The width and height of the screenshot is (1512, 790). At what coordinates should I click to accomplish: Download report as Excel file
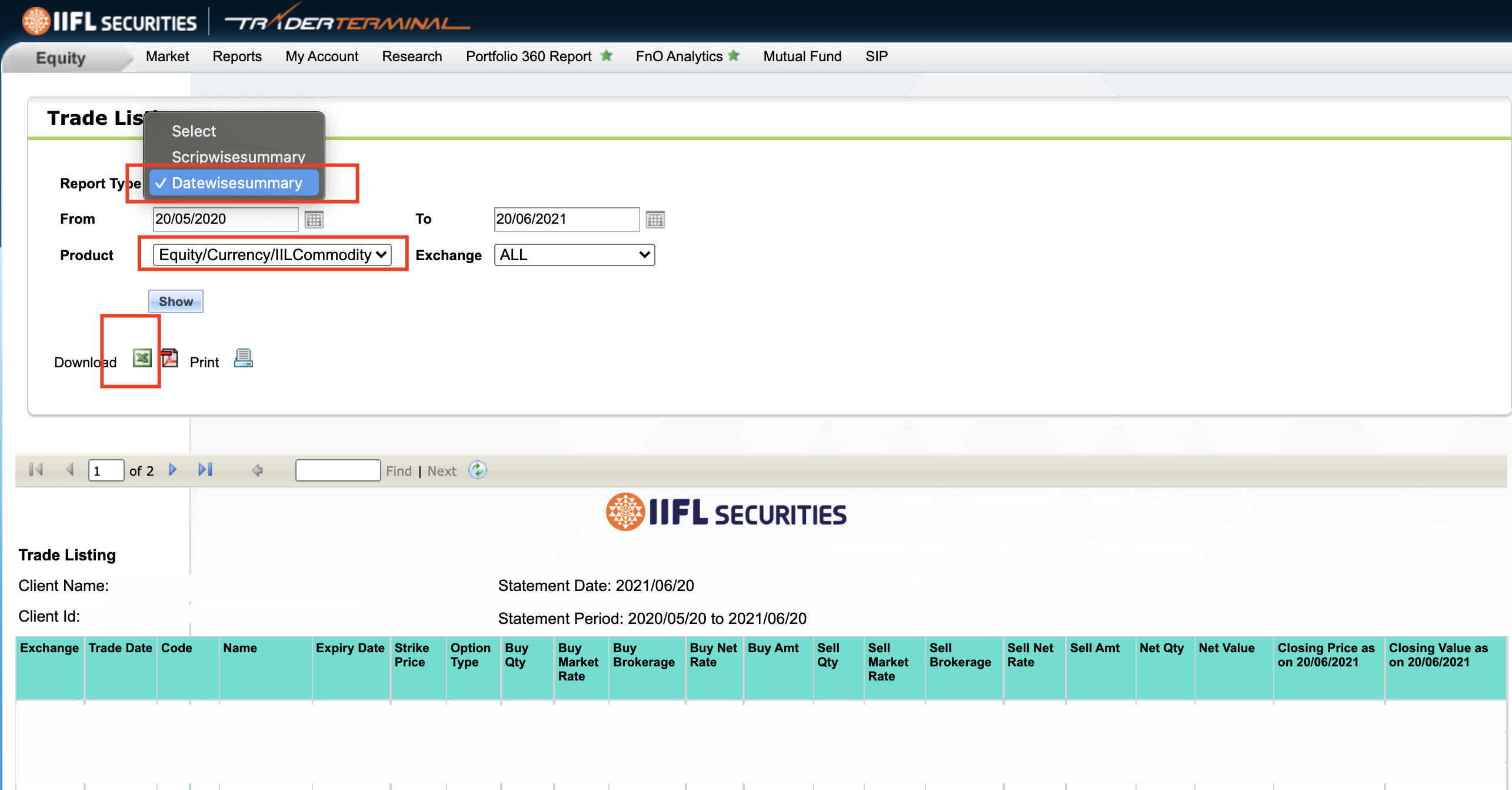[x=142, y=358]
